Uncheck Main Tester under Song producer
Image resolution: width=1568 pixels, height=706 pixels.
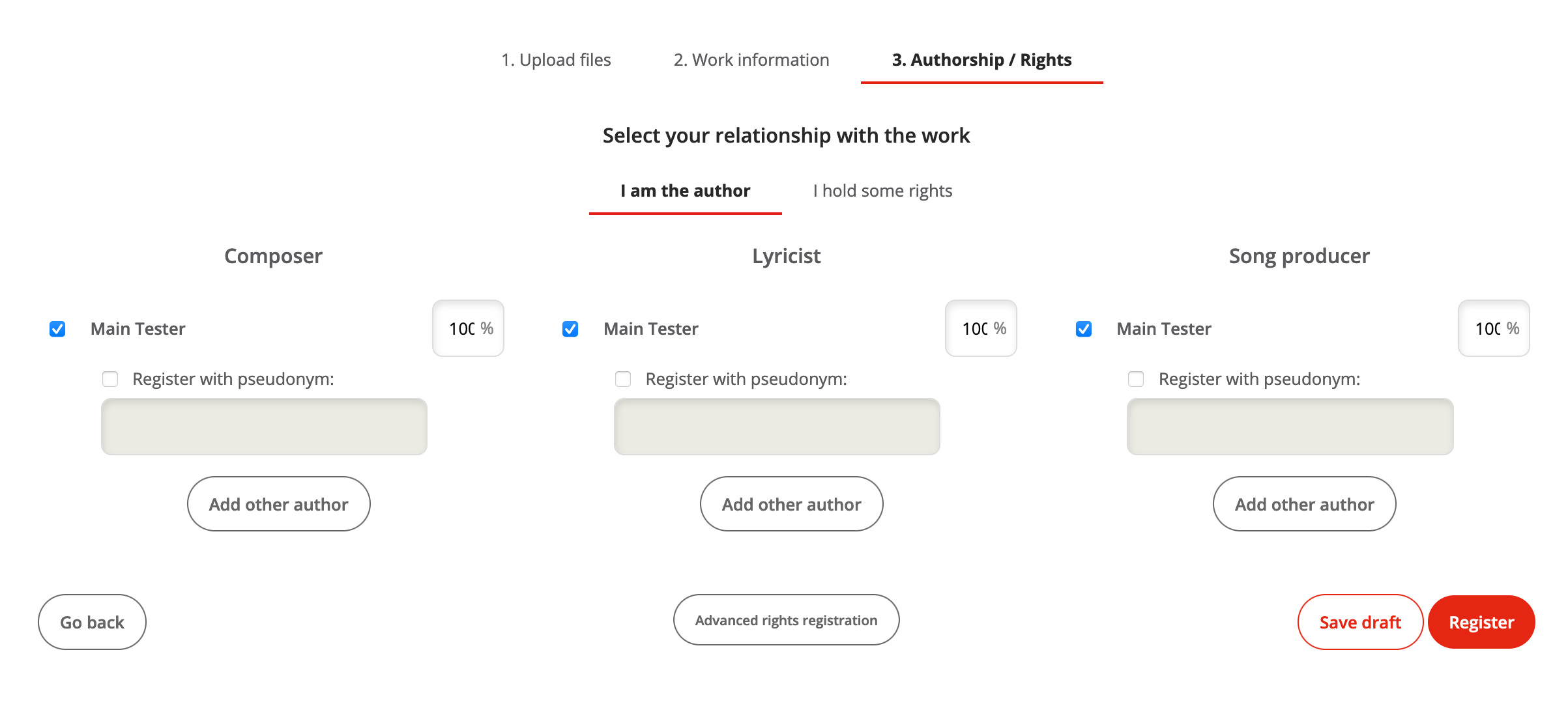1084,329
